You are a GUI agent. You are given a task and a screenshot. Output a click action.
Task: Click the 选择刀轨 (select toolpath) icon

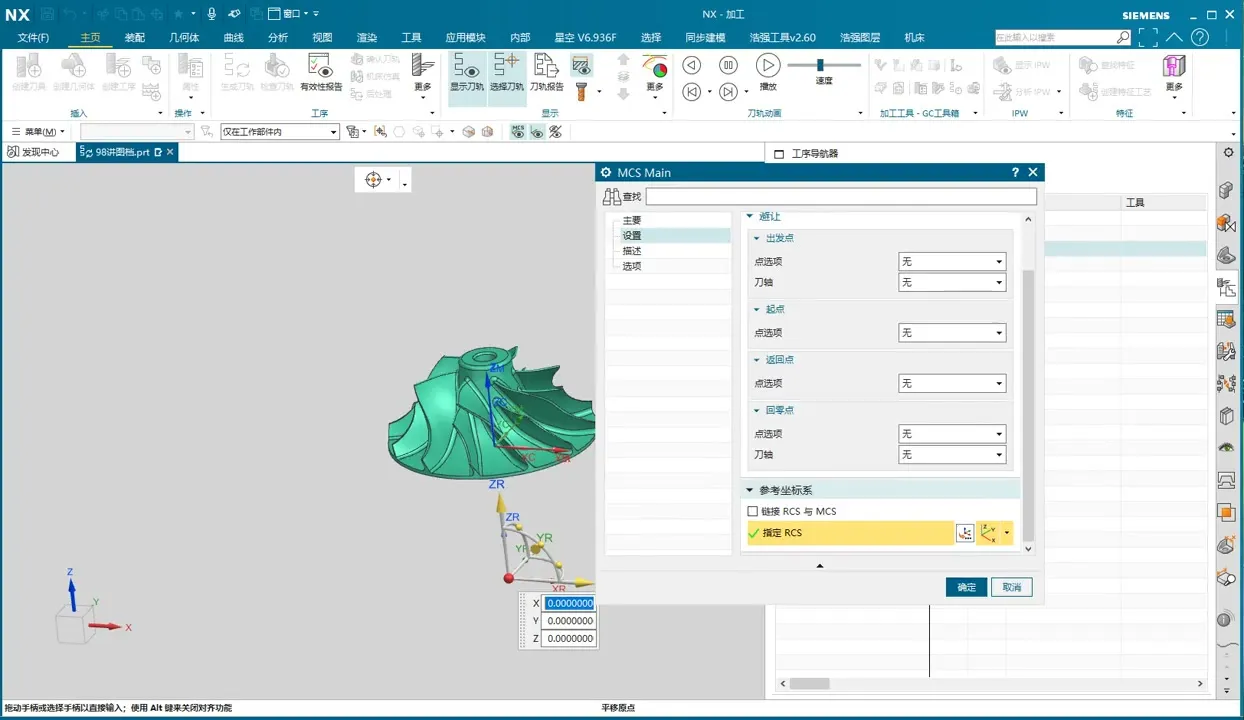tap(506, 72)
